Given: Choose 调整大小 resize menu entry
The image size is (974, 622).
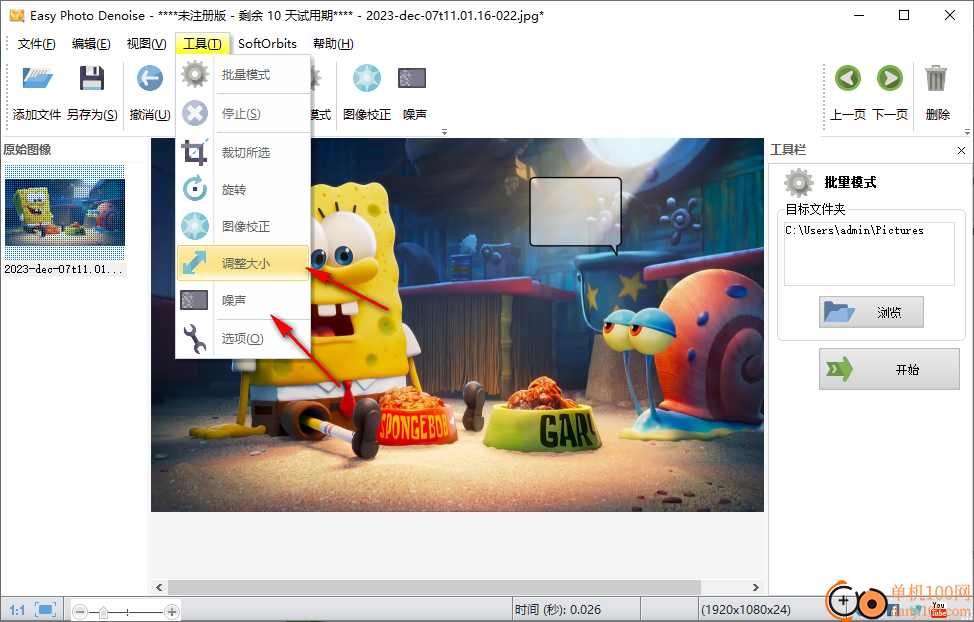Looking at the screenshot, I should tap(244, 263).
